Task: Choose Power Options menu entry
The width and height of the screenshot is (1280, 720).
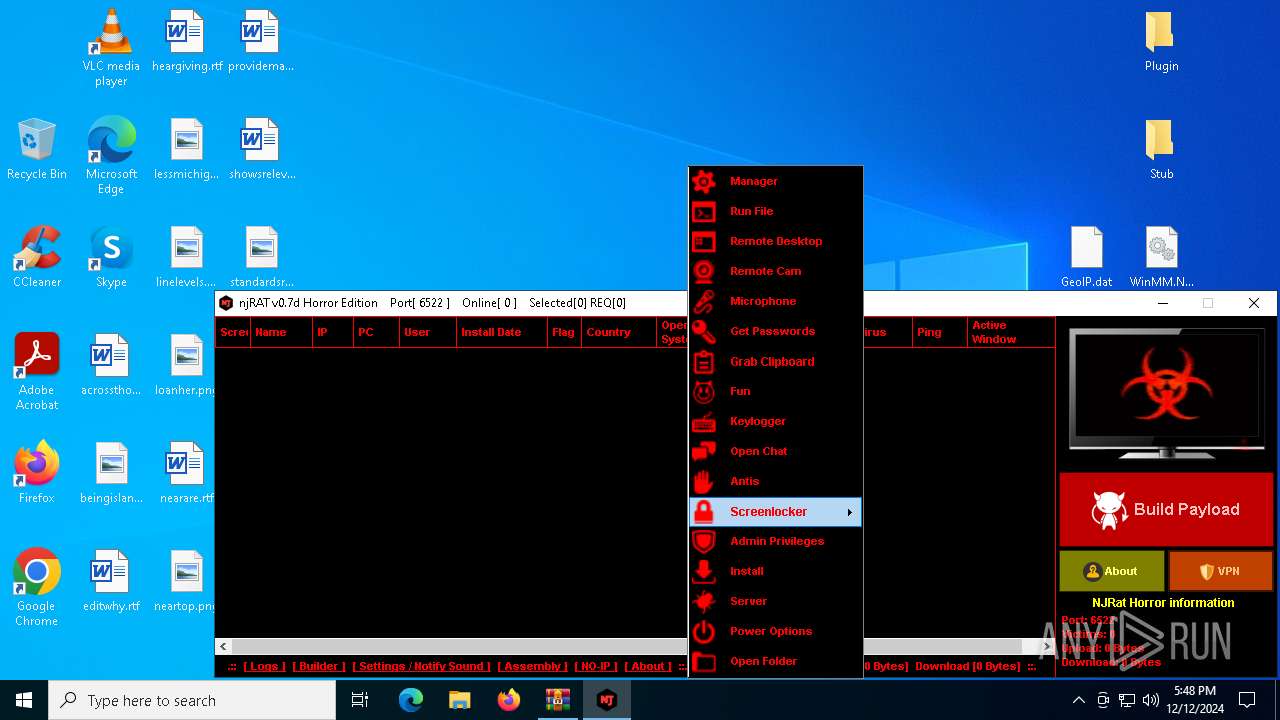Action: tap(775, 631)
